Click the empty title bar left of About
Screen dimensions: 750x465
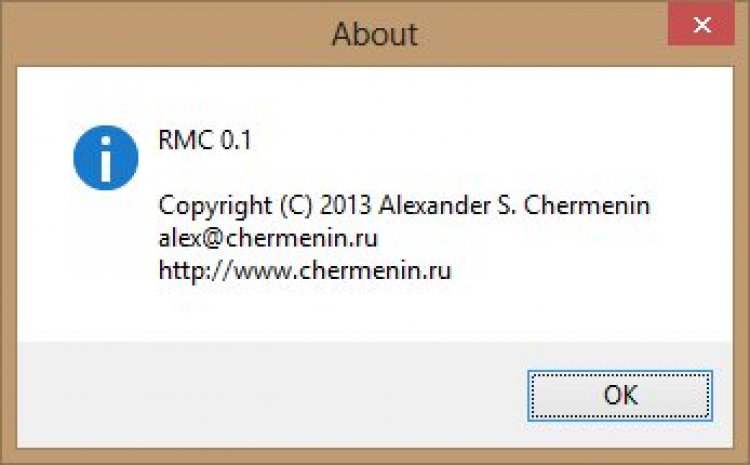(150, 35)
